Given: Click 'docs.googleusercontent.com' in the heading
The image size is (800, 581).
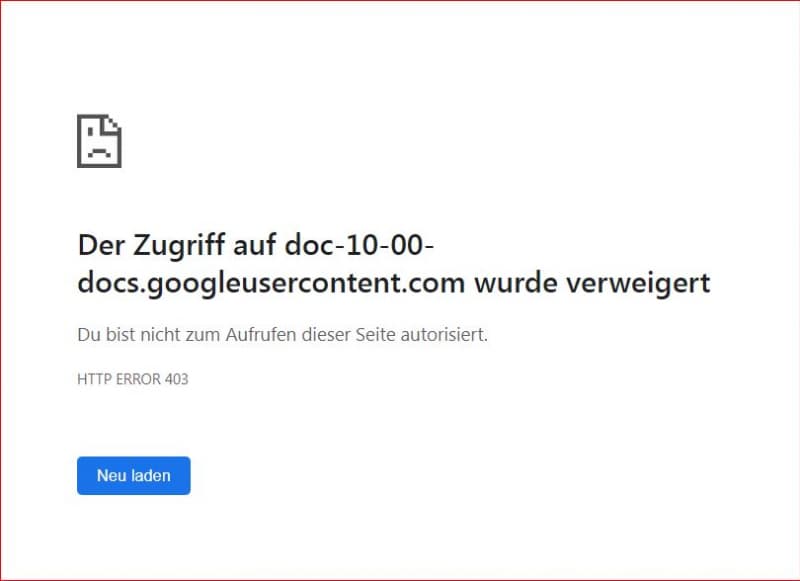Looking at the screenshot, I should click(x=271, y=284).
